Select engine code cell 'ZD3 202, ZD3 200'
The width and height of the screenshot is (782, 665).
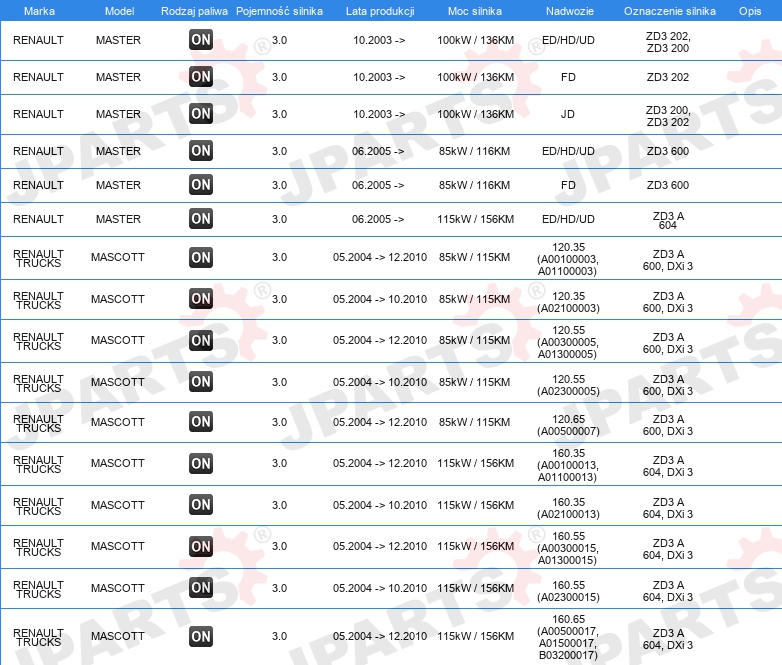point(668,42)
